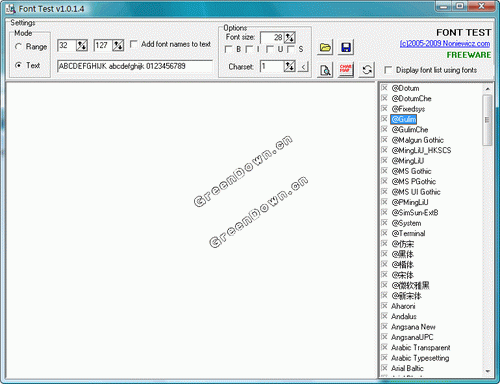
Task: Click the refresh font list icon
Action: (367, 70)
